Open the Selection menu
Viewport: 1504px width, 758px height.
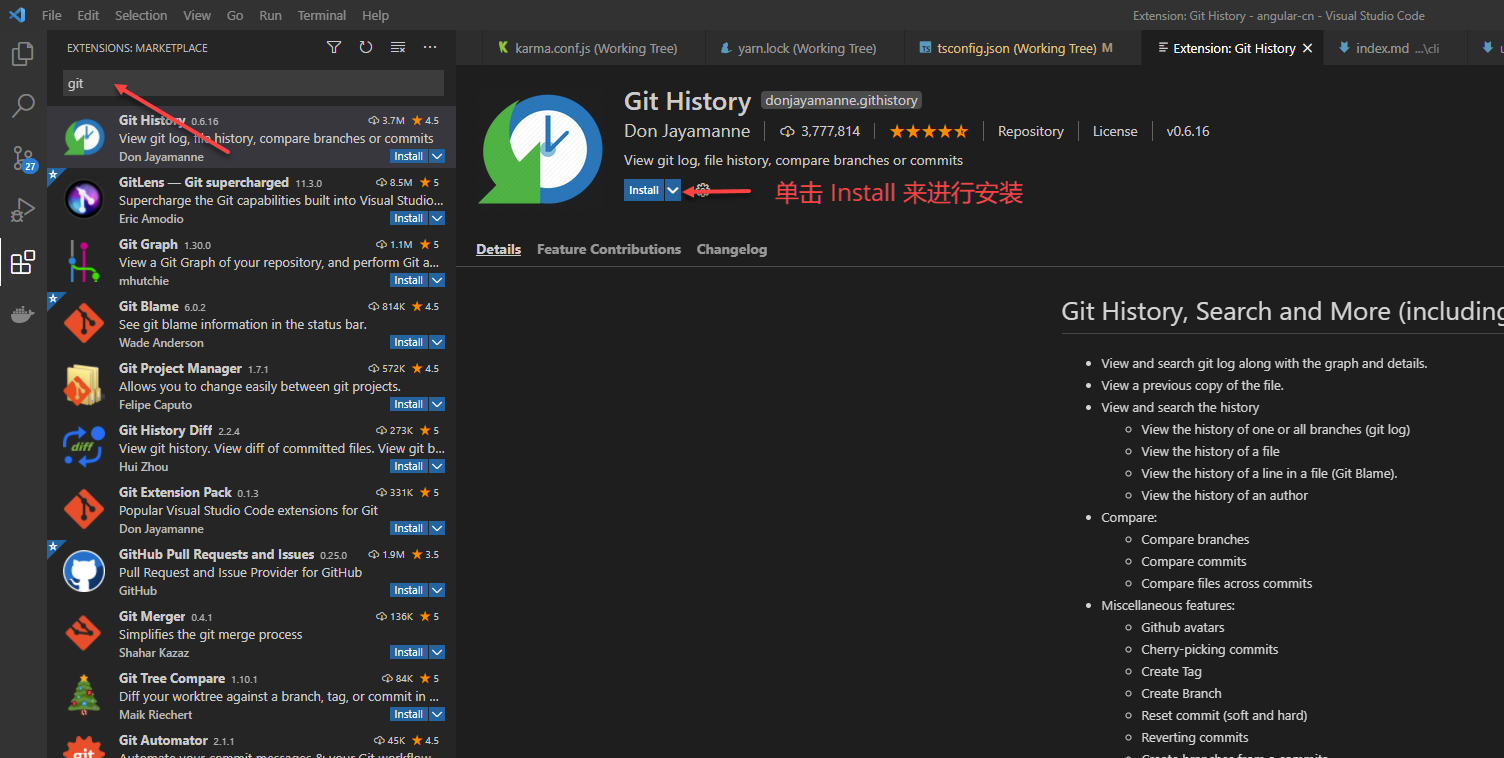tap(141, 16)
